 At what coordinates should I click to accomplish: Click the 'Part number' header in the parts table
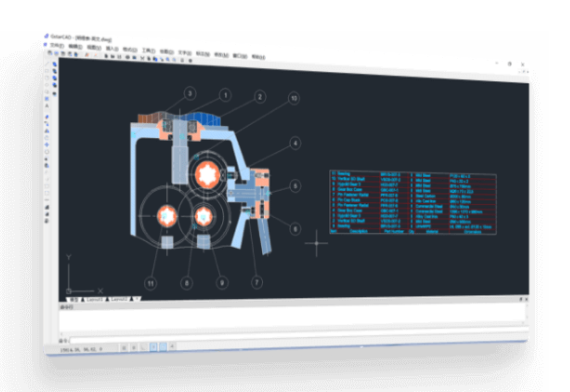(x=394, y=231)
